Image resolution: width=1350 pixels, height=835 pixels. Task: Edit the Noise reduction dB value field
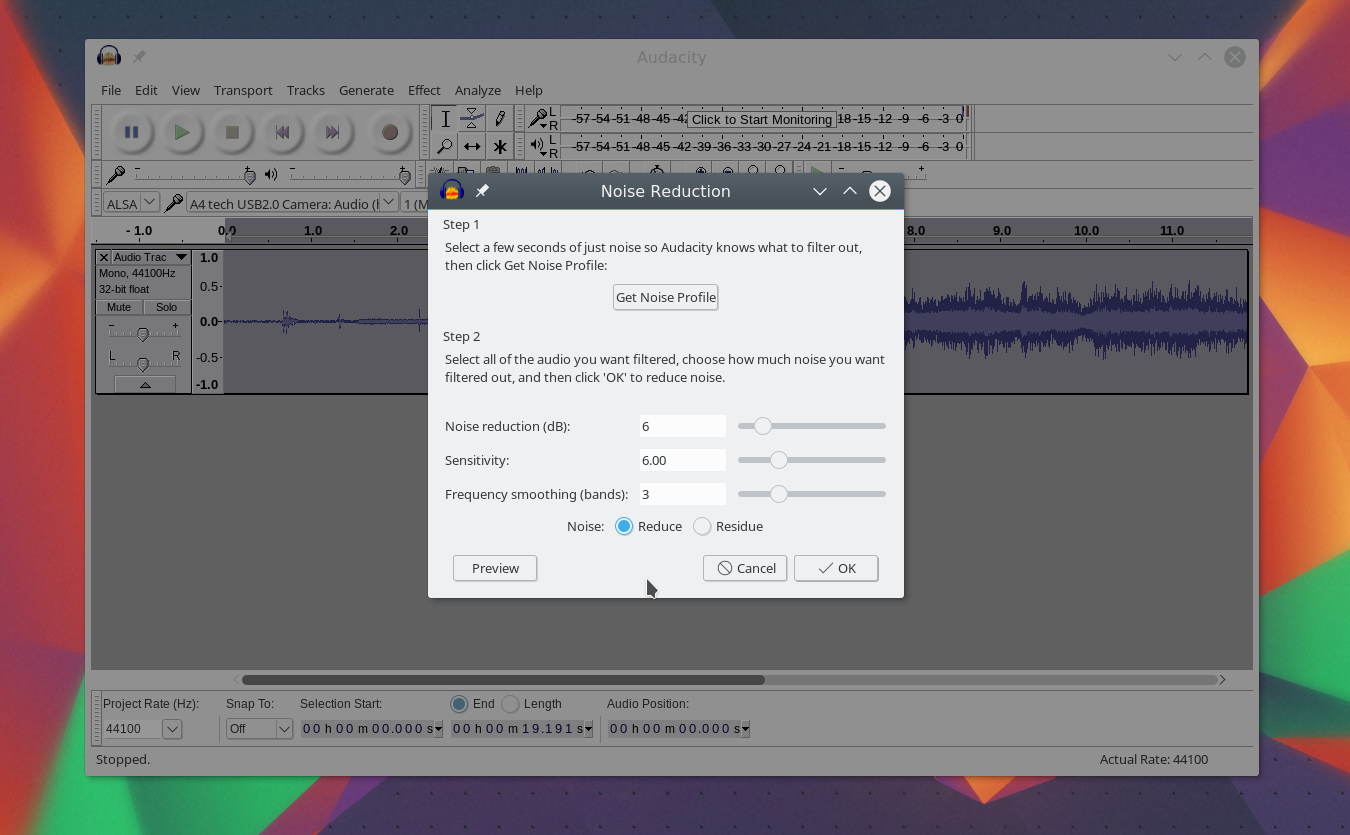tap(683, 426)
